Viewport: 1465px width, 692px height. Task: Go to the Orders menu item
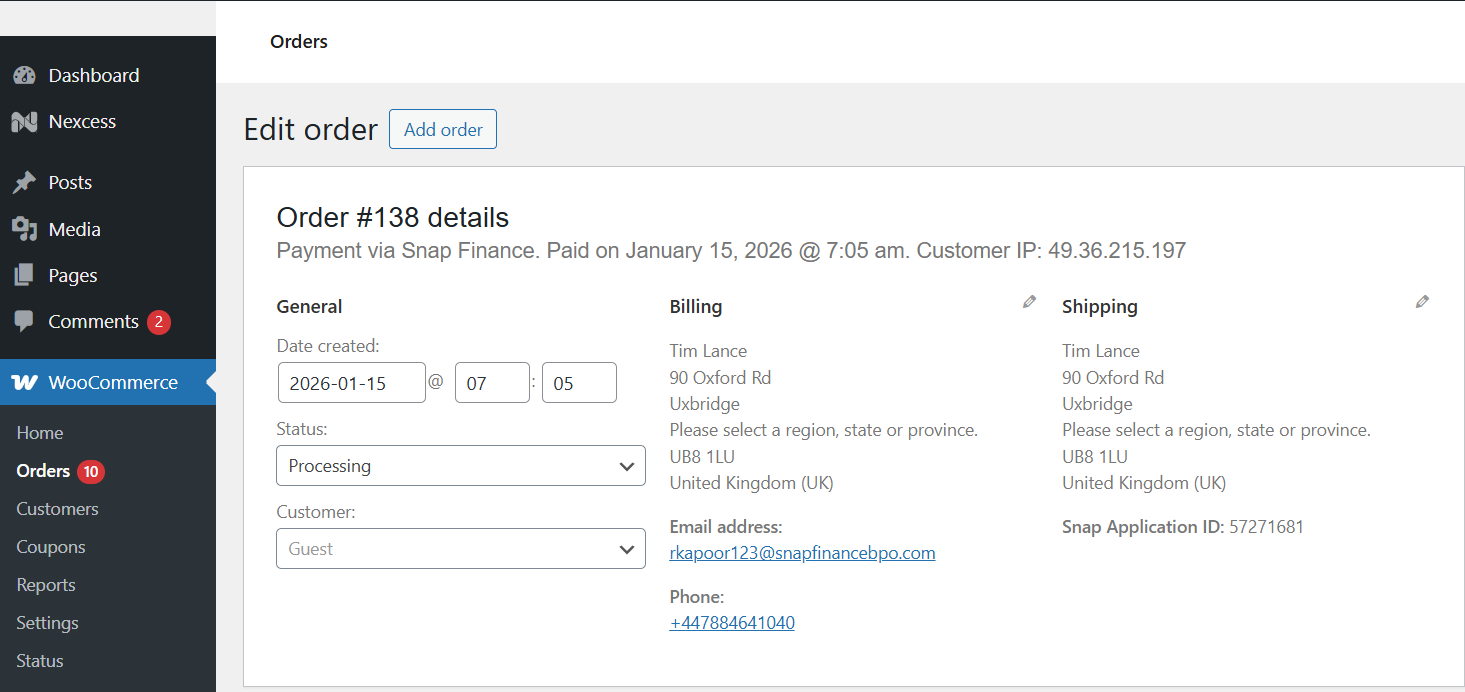[x=42, y=471]
